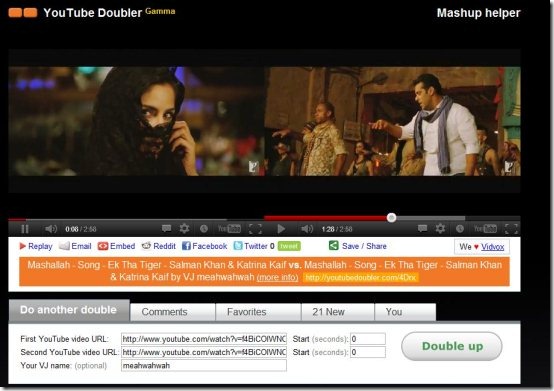Open settings gear on right video
This screenshot has width=554, height=391.
point(440,229)
